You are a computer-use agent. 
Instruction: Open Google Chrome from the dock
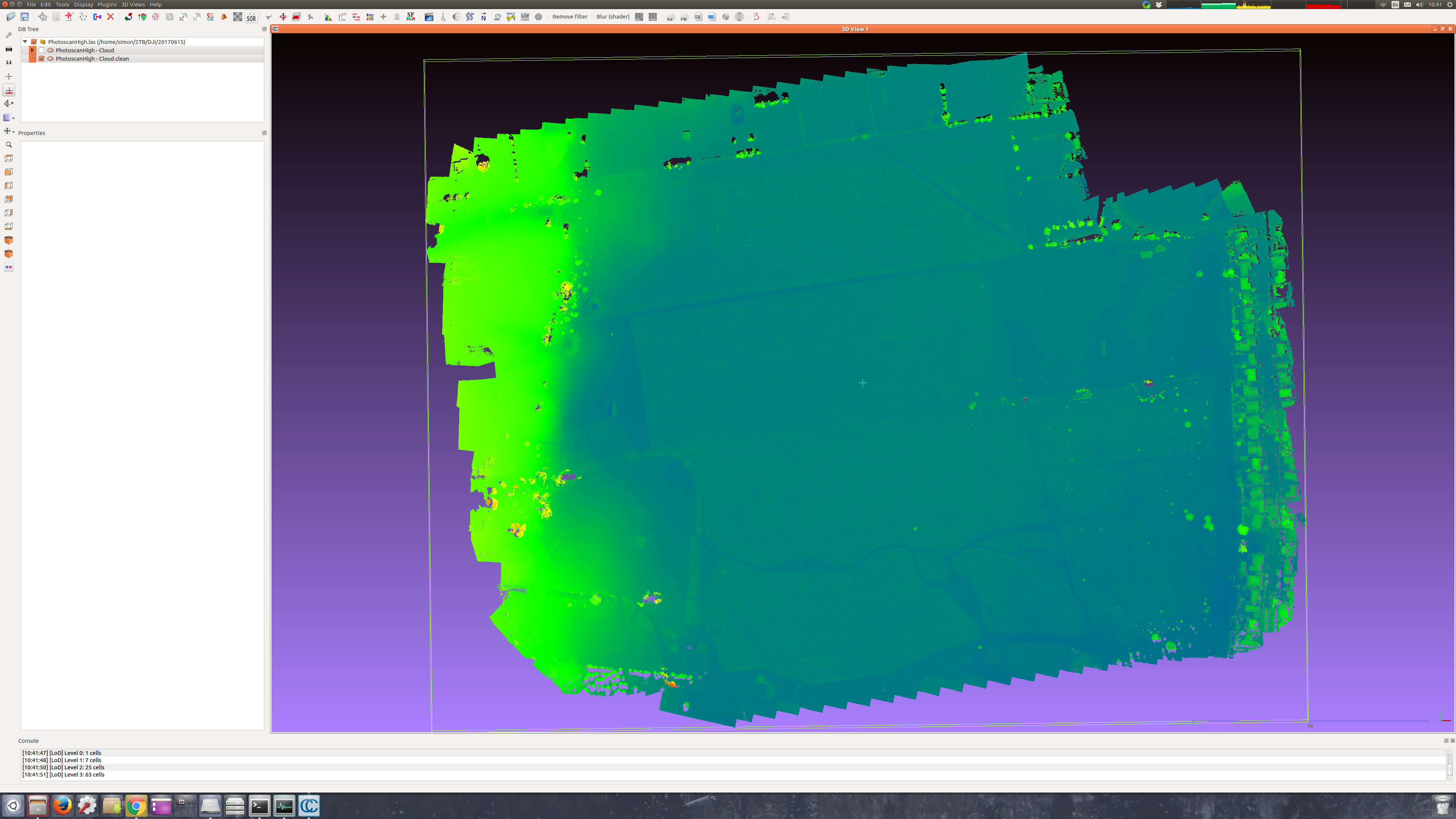coord(136,806)
